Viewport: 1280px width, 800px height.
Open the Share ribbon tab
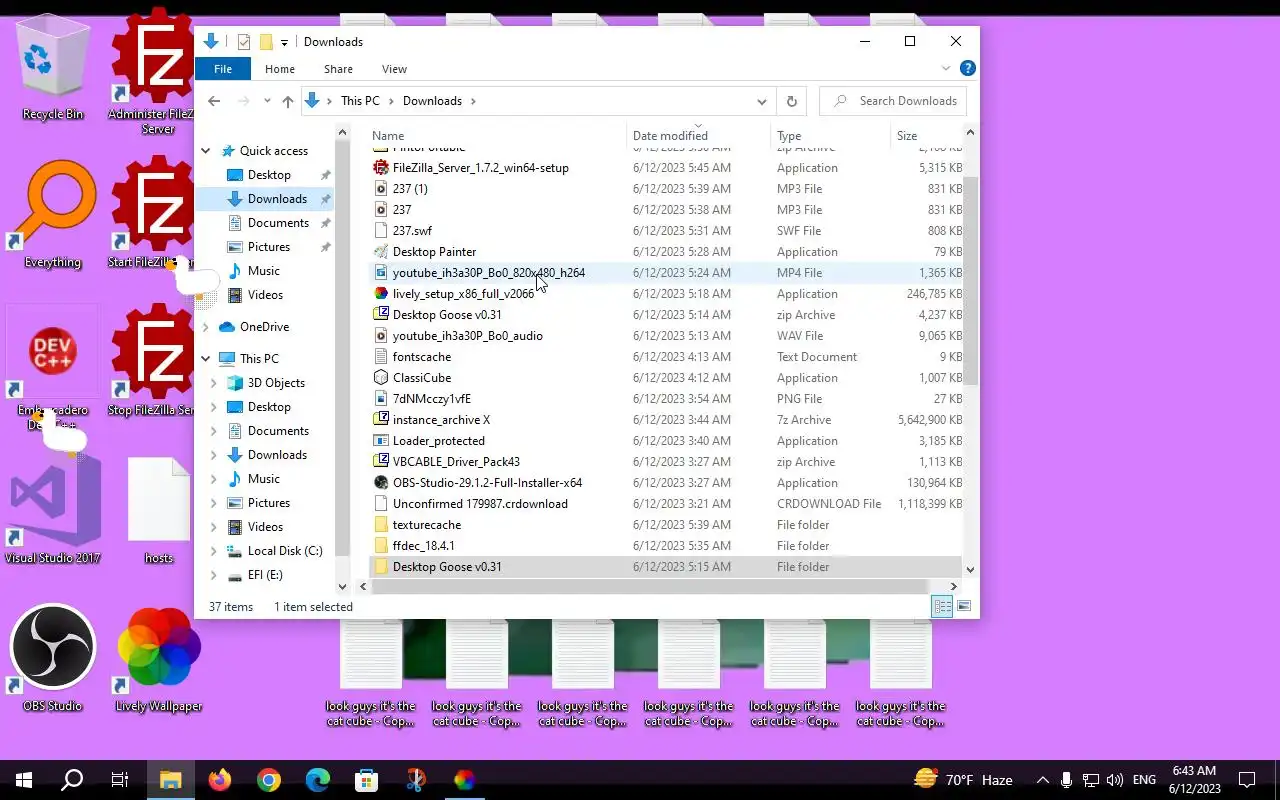pos(338,69)
